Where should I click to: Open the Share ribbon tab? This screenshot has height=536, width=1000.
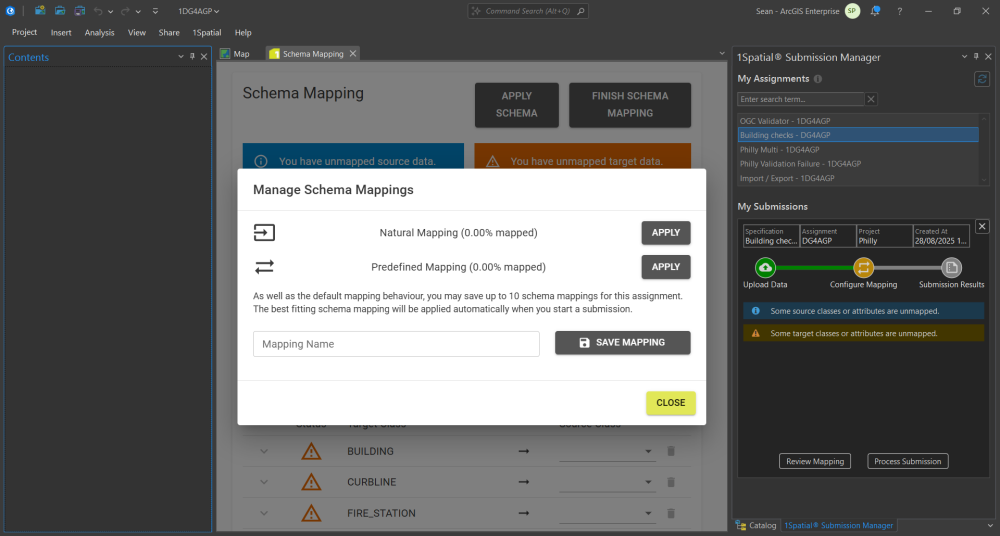(x=169, y=33)
